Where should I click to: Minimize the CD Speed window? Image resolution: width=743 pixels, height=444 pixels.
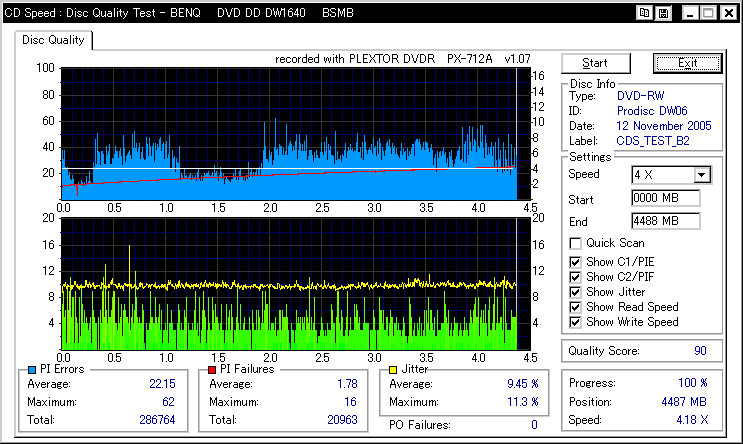(x=689, y=13)
